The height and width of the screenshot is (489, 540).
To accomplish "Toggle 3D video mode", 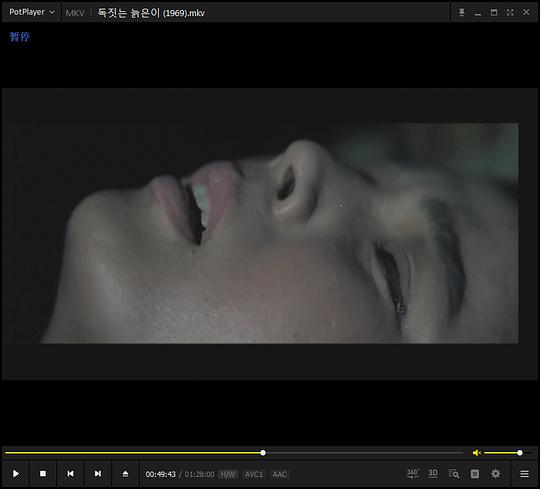I will click(x=433, y=474).
